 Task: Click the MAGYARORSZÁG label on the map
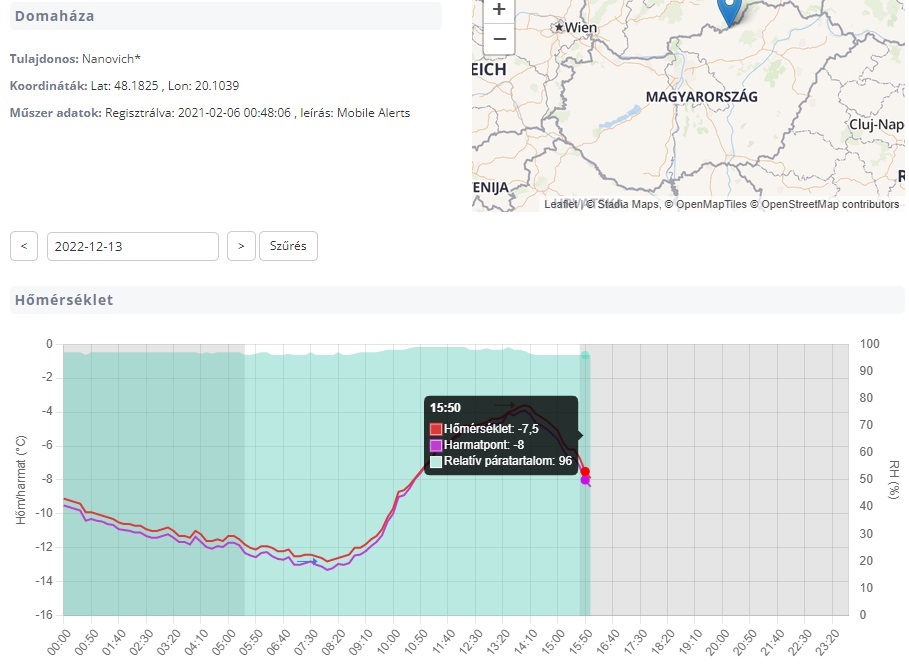(x=701, y=97)
